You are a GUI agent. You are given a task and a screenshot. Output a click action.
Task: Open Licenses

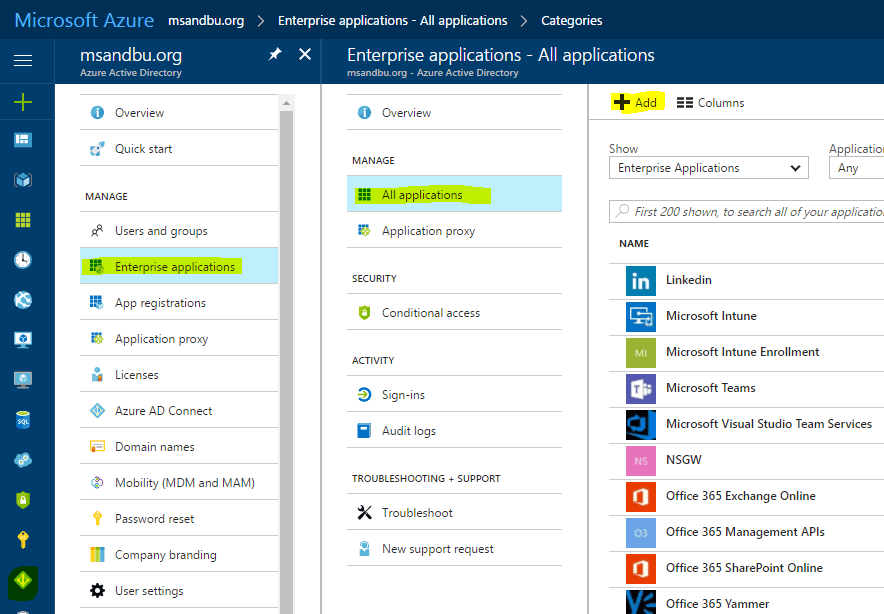point(179,374)
